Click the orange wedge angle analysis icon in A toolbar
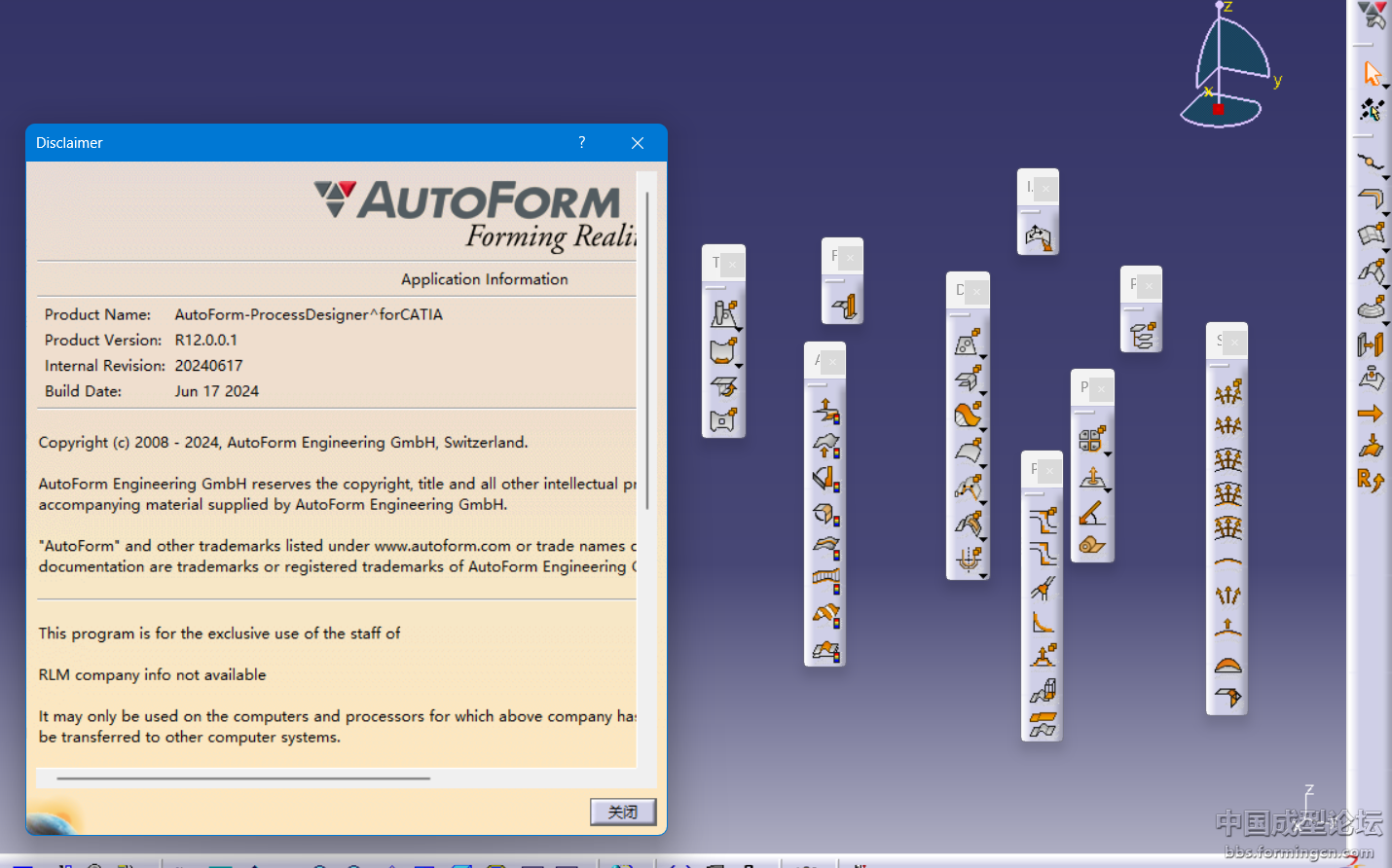This screenshot has height=868, width=1392. (826, 479)
